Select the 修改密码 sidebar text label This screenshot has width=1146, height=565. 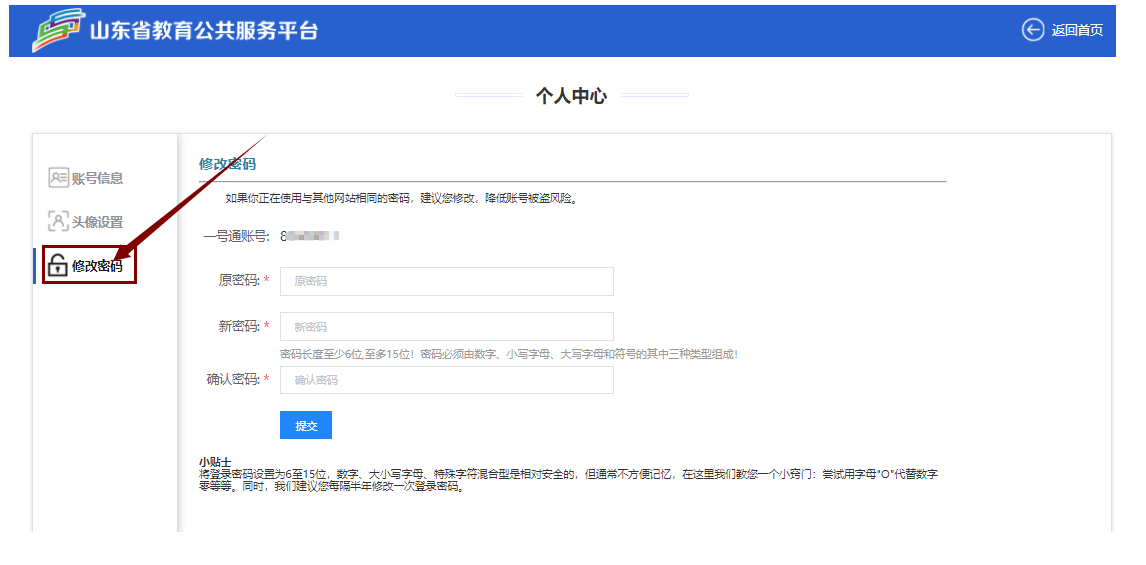click(97, 266)
